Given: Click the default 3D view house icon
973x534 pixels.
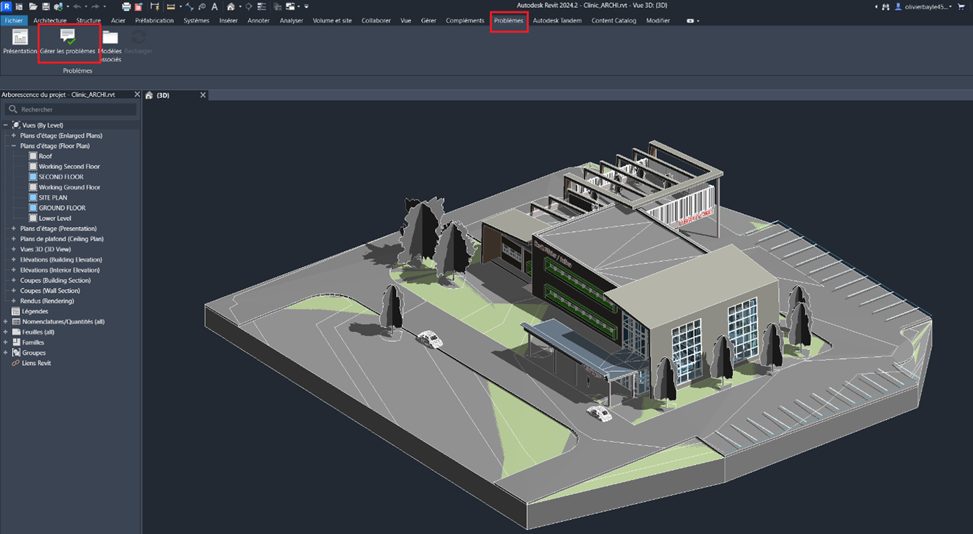Looking at the screenshot, I should coord(231,7).
